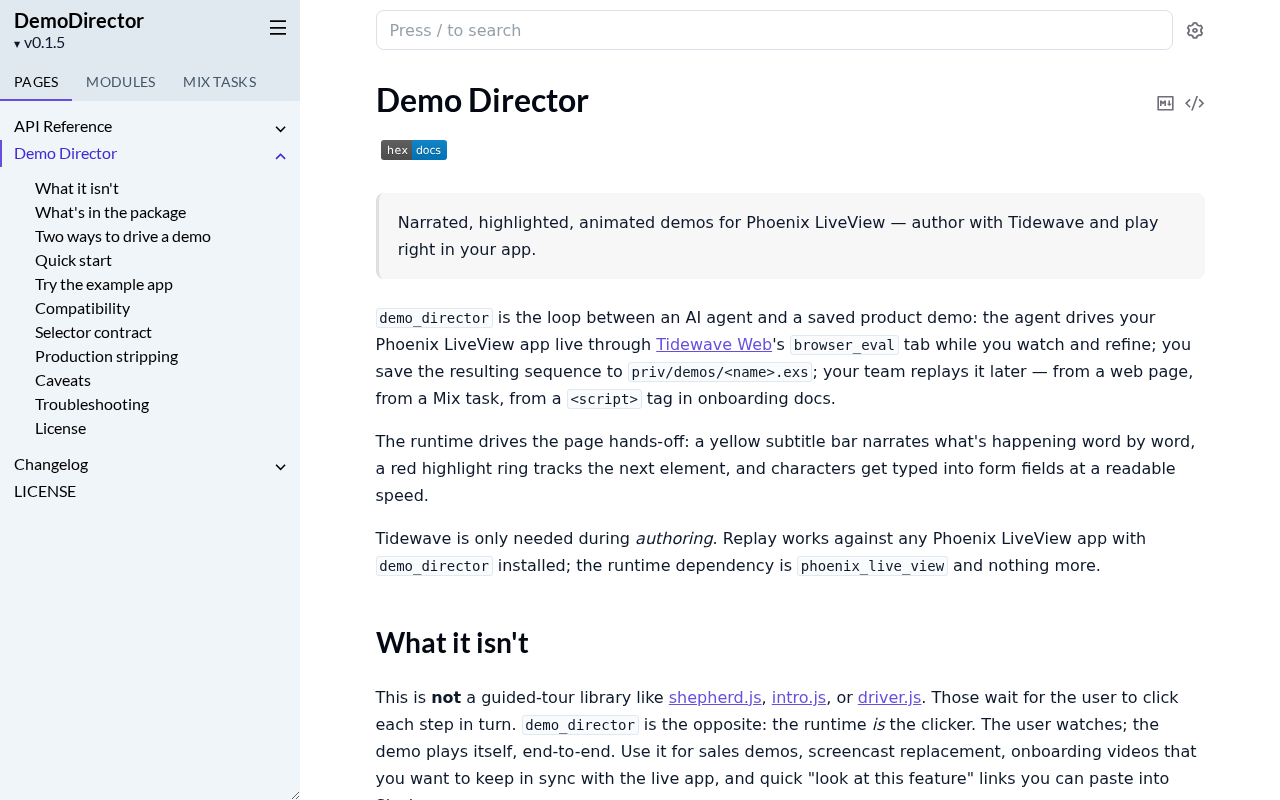The width and height of the screenshot is (1280, 800).
Task: Click the hex docs badge
Action: point(414,150)
